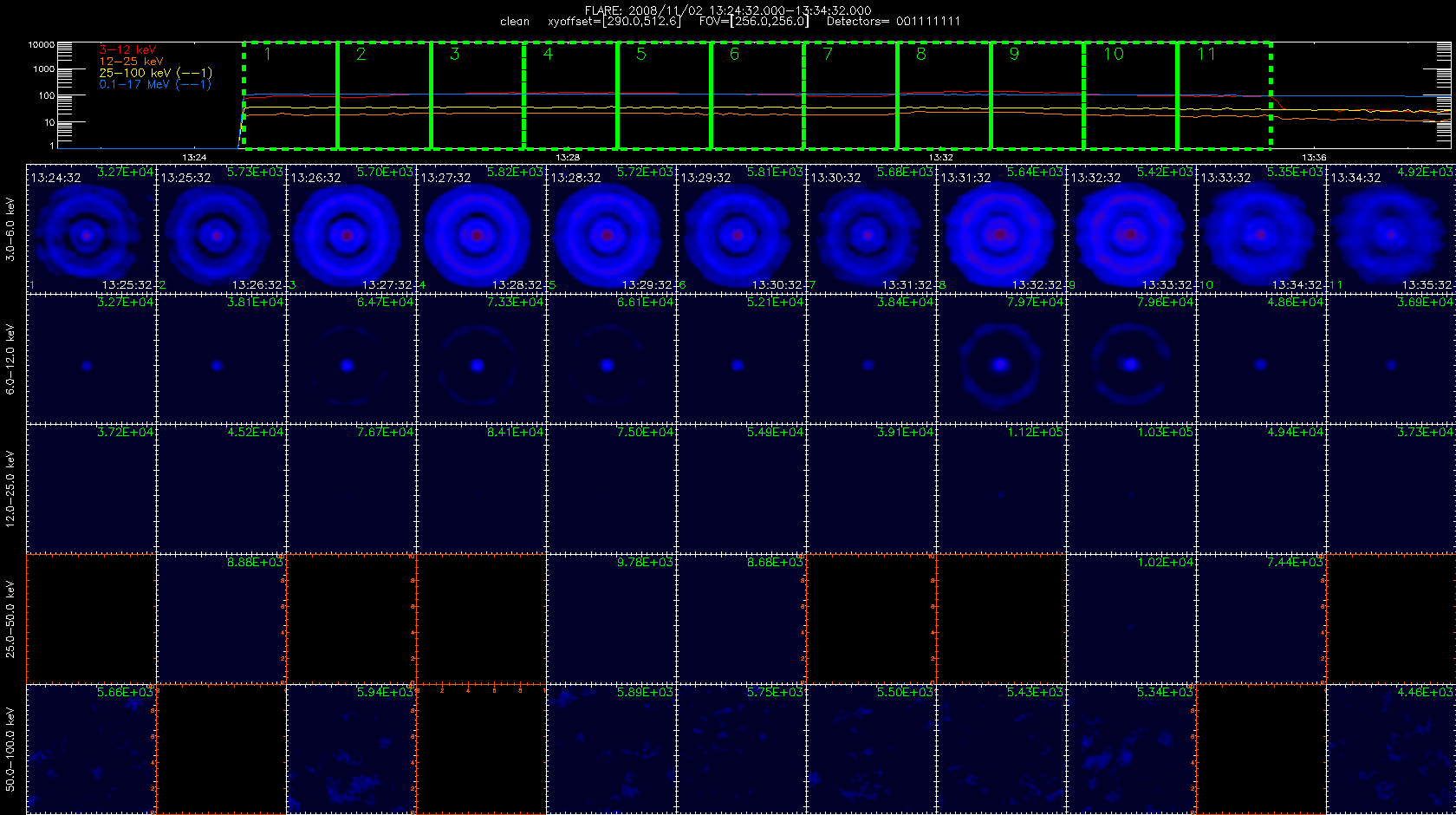Click the yellow 25-100 keV legend entry
The width and height of the screenshot is (1456, 815).
coord(155,73)
